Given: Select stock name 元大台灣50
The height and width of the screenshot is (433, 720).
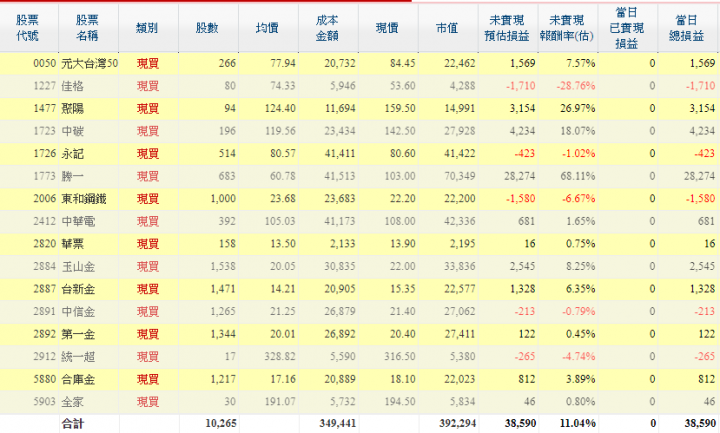Looking at the screenshot, I should point(90,63).
